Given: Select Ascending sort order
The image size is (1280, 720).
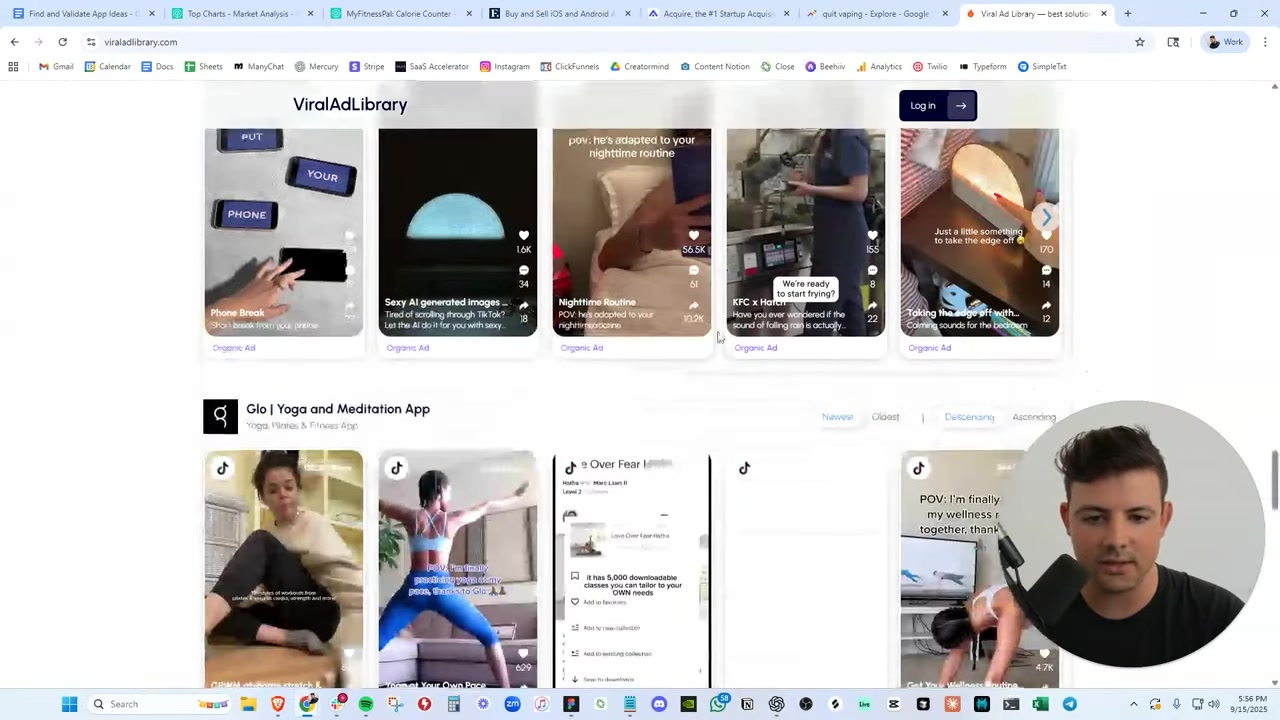Looking at the screenshot, I should point(1033,417).
